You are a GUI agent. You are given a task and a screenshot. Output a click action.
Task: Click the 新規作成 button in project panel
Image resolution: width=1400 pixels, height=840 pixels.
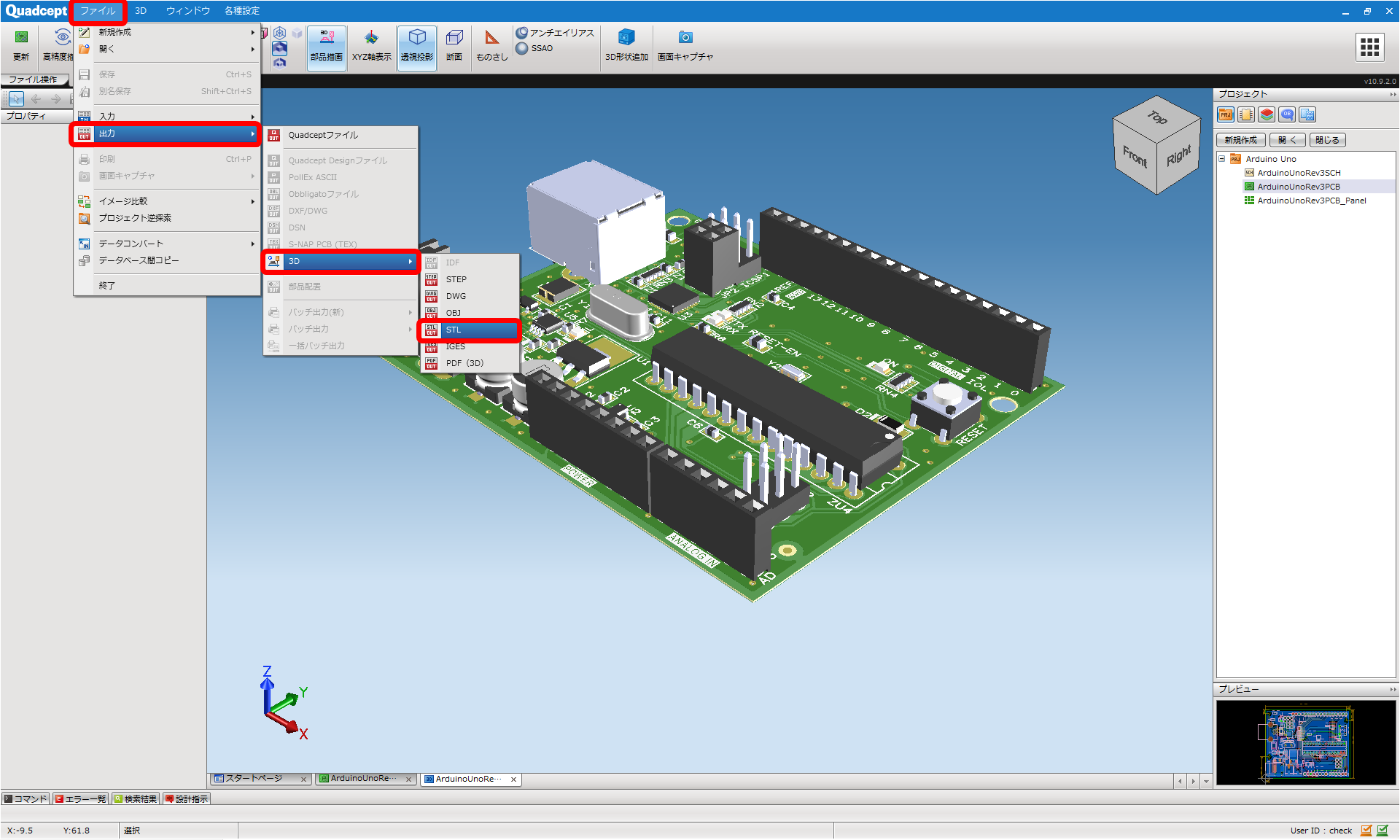click(x=1241, y=140)
